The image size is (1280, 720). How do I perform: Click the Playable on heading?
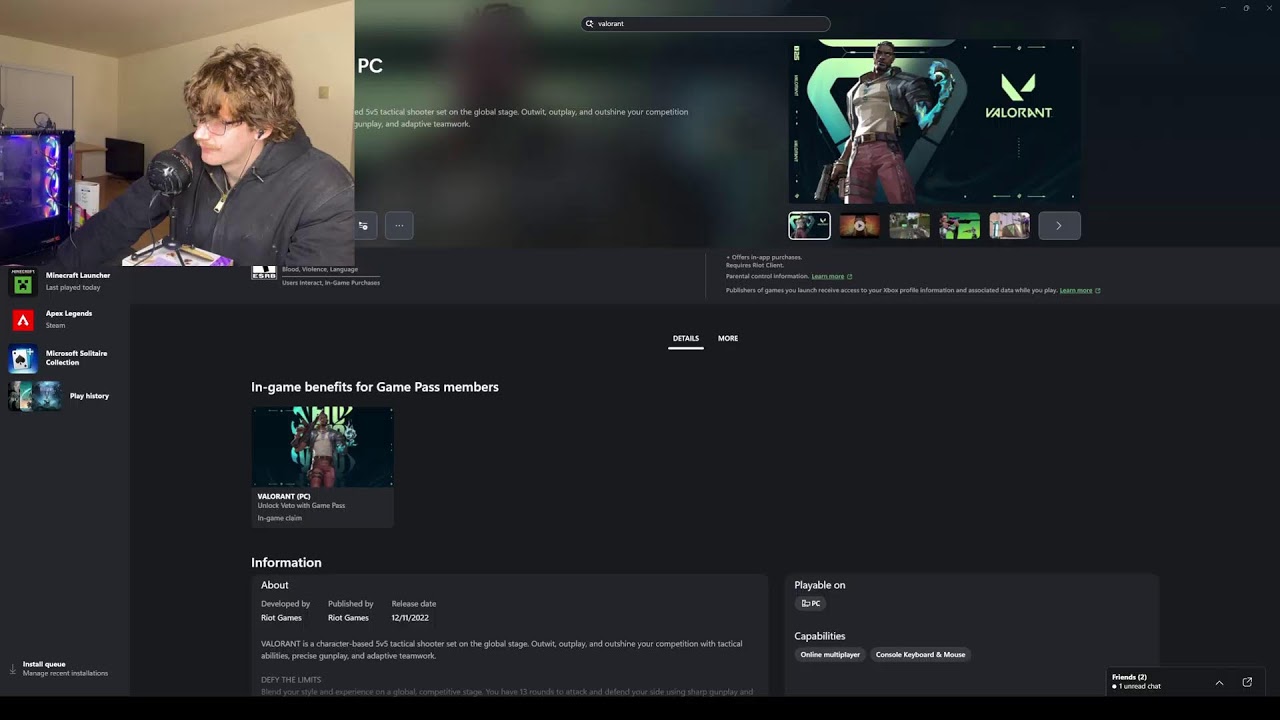[820, 585]
